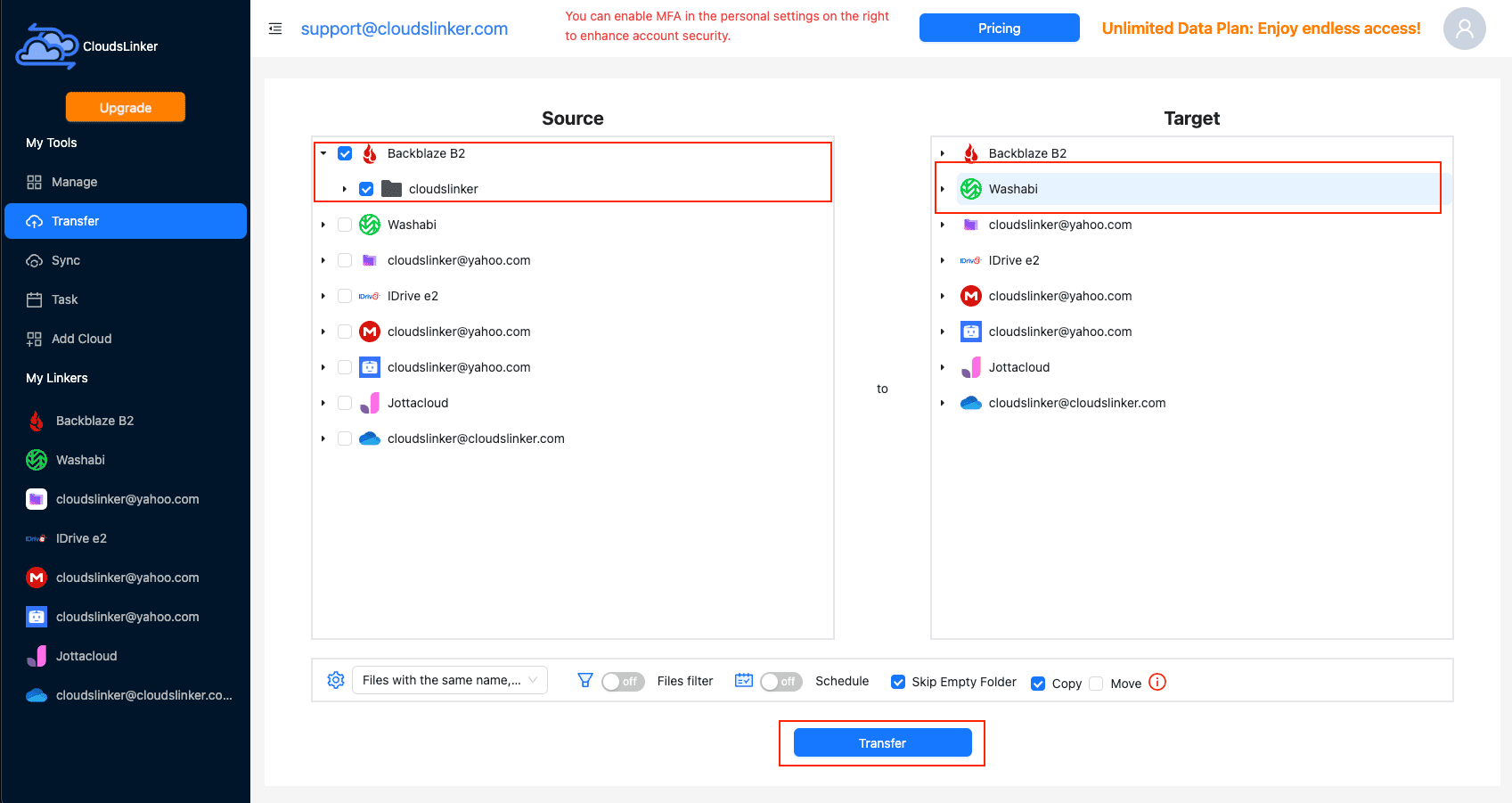Screen dimensions: 1512x803
Task: Open Manage in the sidebar
Action: (126, 182)
